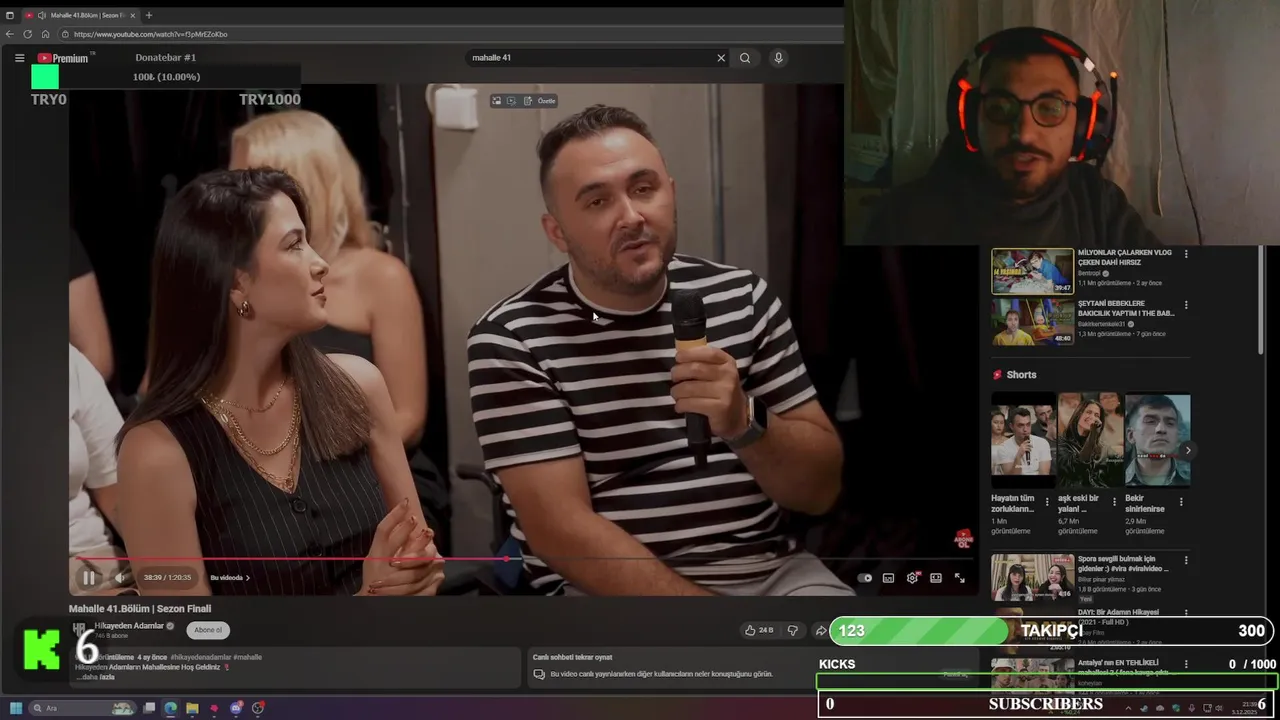Open options for 'aşk eski bir yalan' Short
Screen dimensions: 1280x720
tap(1114, 501)
